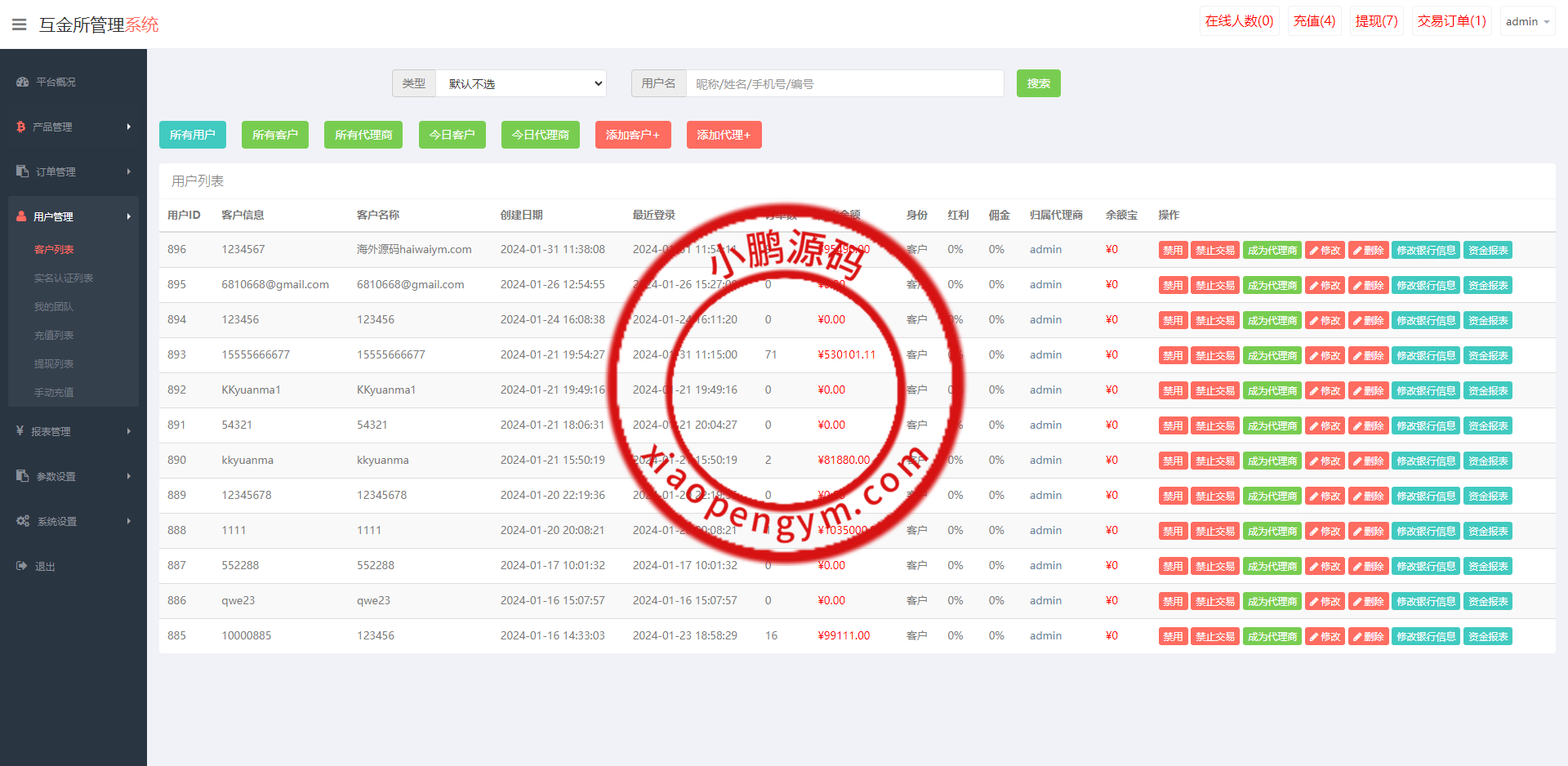Click 资金报表 for user 888

[1488, 532]
